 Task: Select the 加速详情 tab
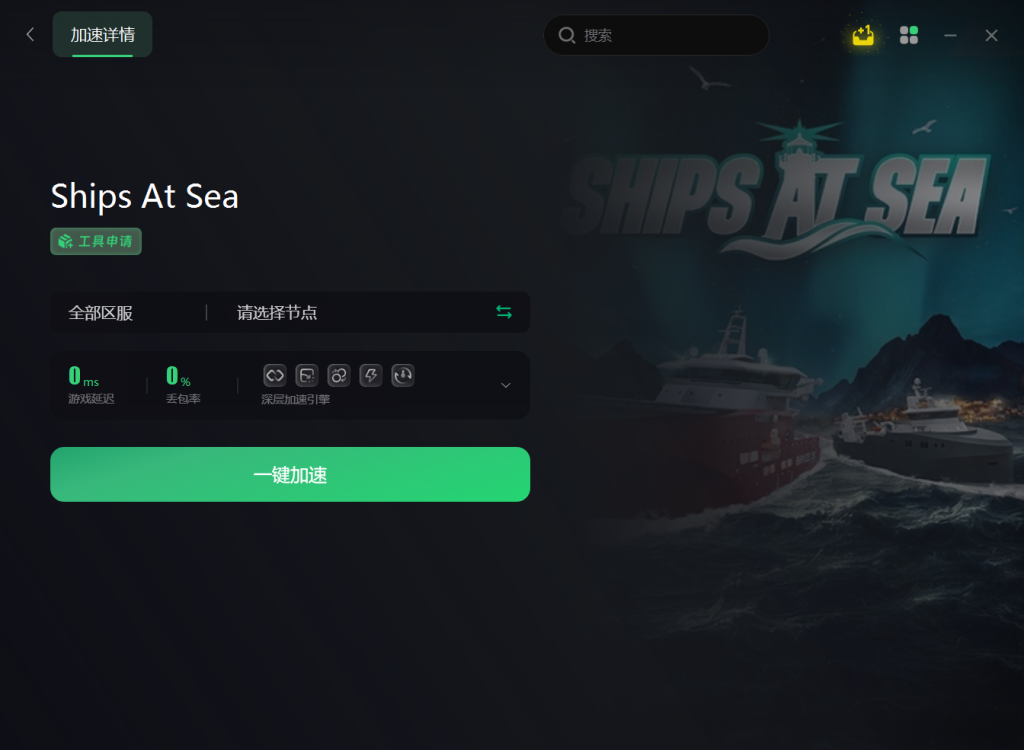[x=103, y=35]
